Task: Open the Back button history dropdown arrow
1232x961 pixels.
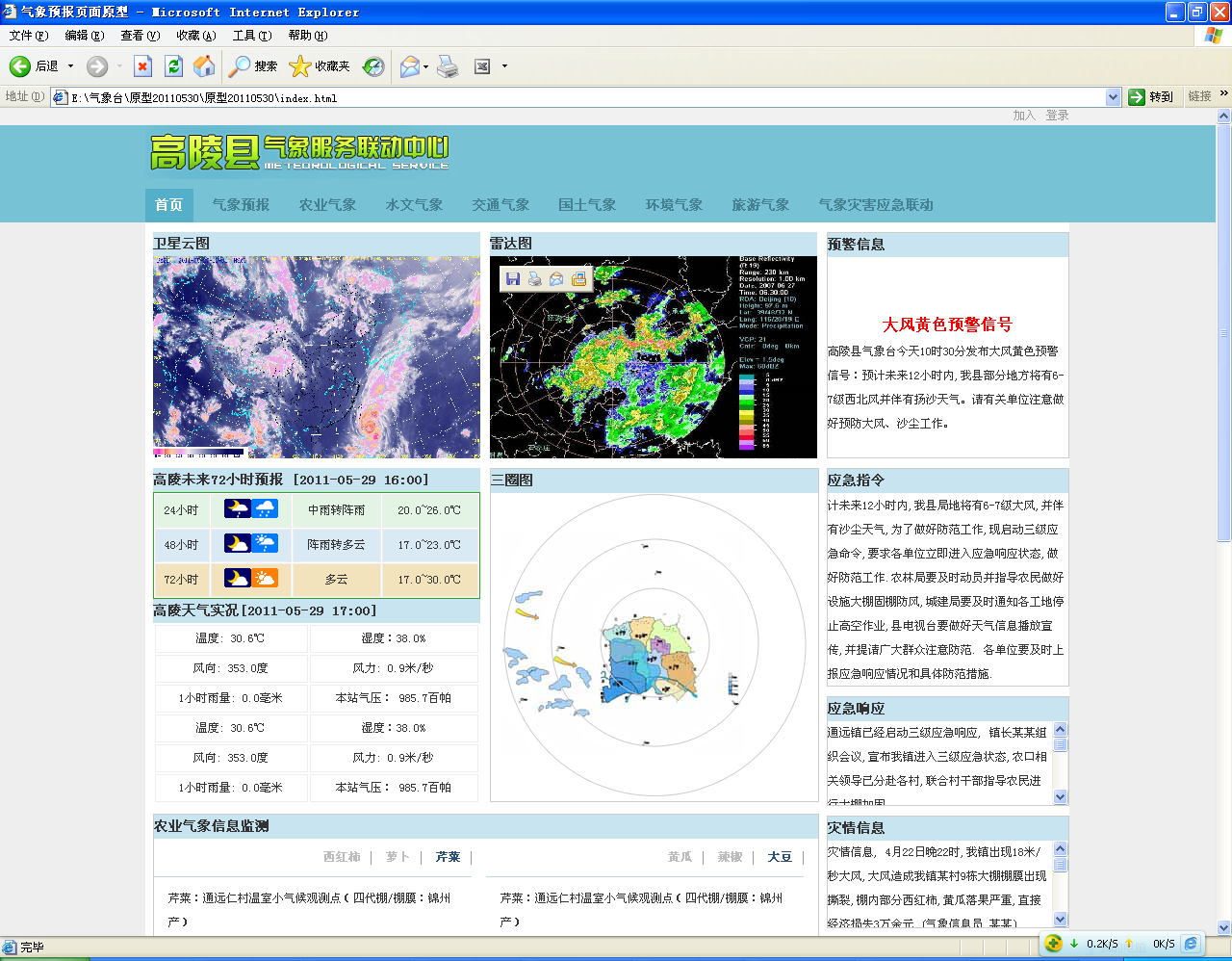Action: (x=70, y=65)
